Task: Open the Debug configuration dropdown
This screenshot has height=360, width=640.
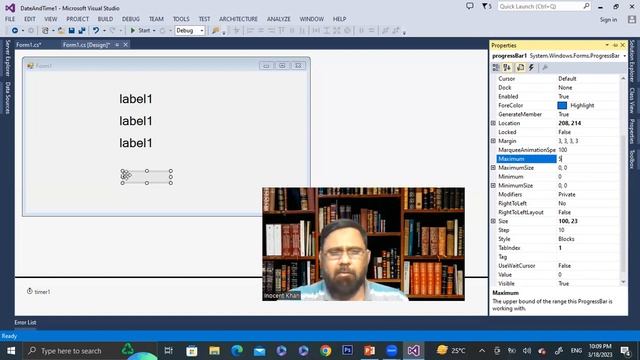Action: point(190,31)
